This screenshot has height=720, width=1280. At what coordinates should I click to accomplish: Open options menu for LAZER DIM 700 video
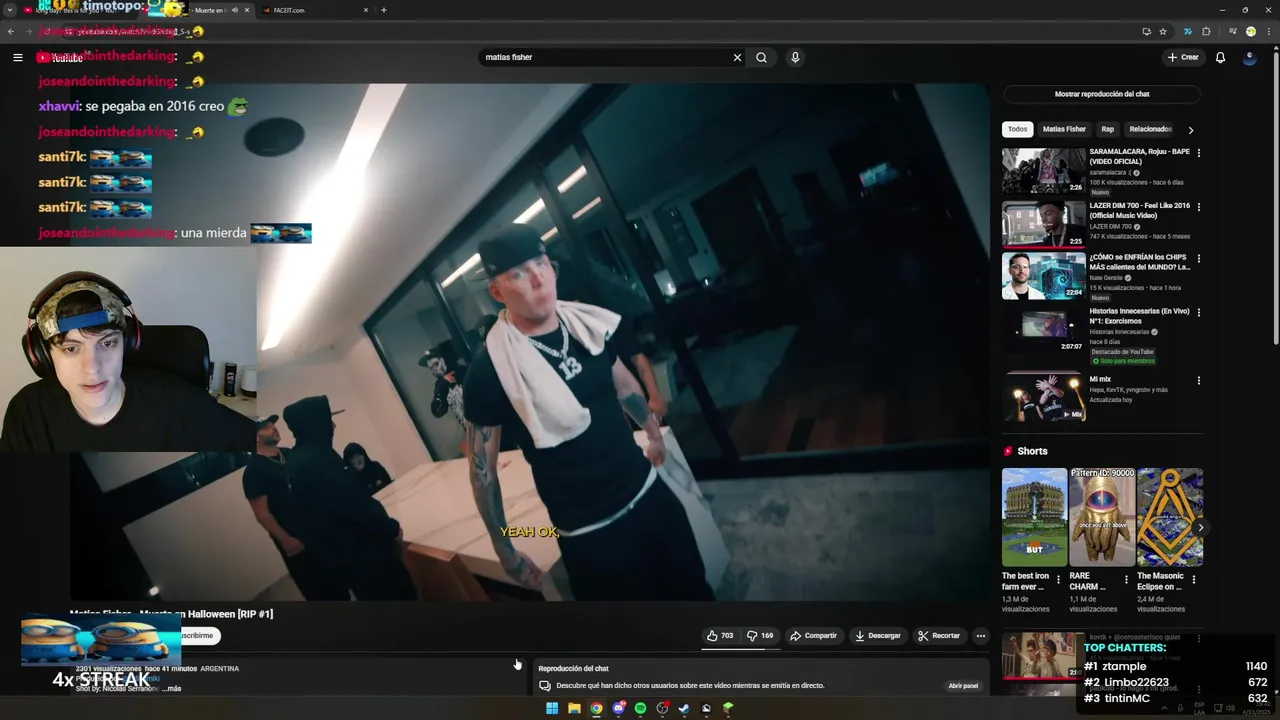[x=1198, y=206]
